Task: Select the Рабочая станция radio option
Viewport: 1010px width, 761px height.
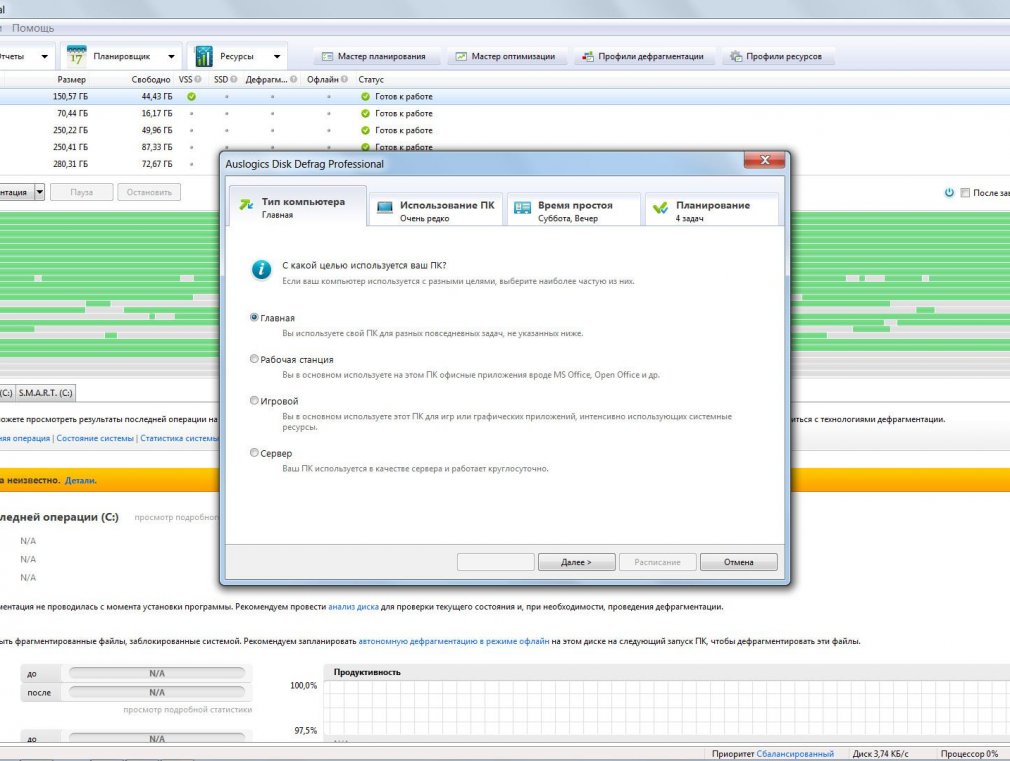Action: (x=254, y=359)
